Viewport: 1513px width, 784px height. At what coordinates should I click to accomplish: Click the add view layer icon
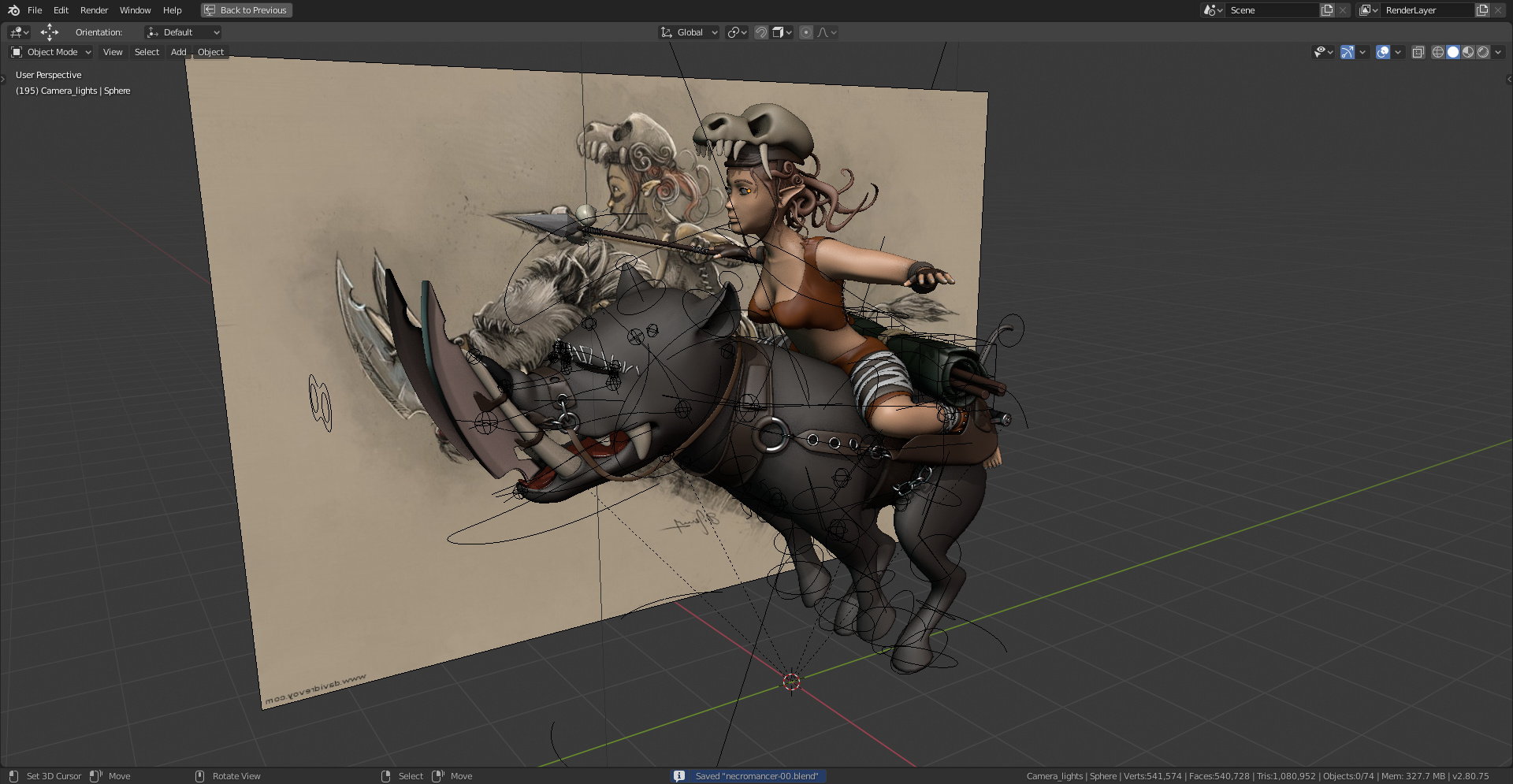[x=1482, y=10]
